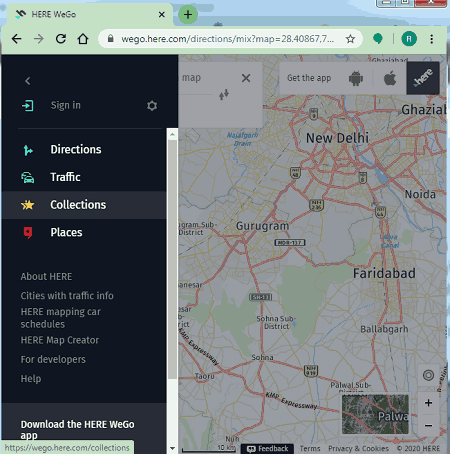
Task: Click the green extension icon
Action: 377,39
